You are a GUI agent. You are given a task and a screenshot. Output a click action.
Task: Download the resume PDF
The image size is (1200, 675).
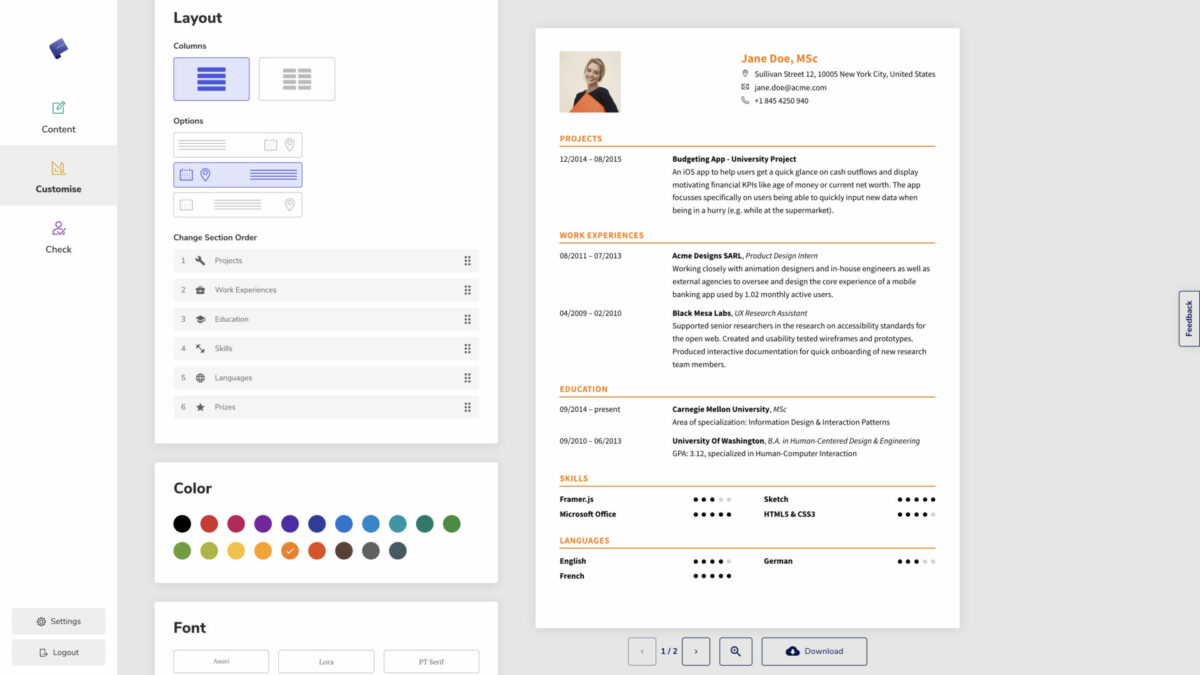[814, 651]
